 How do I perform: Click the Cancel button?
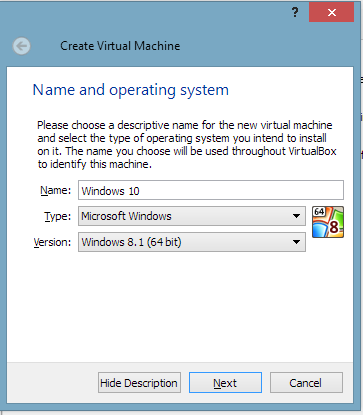coord(306,383)
